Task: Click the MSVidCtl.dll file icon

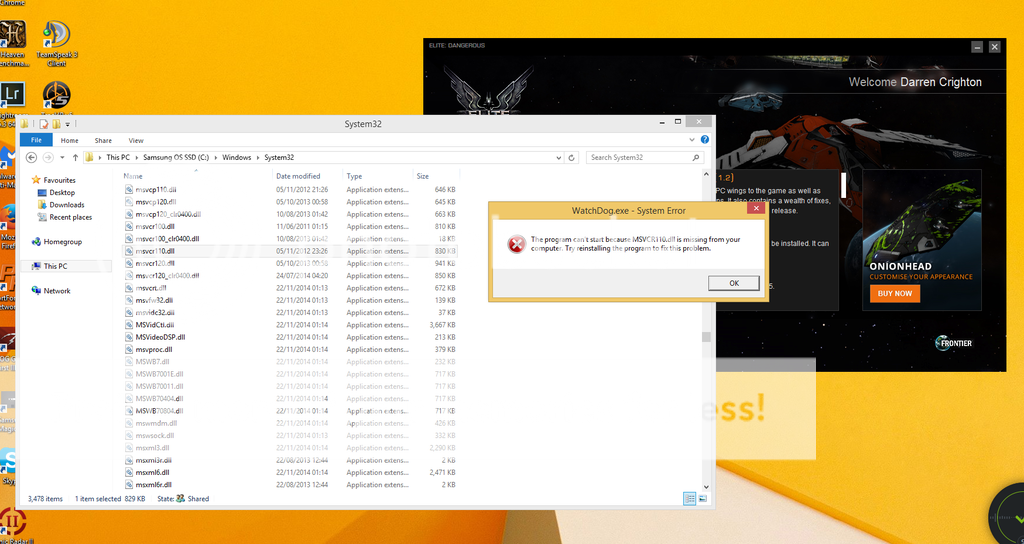Action: tap(129, 325)
